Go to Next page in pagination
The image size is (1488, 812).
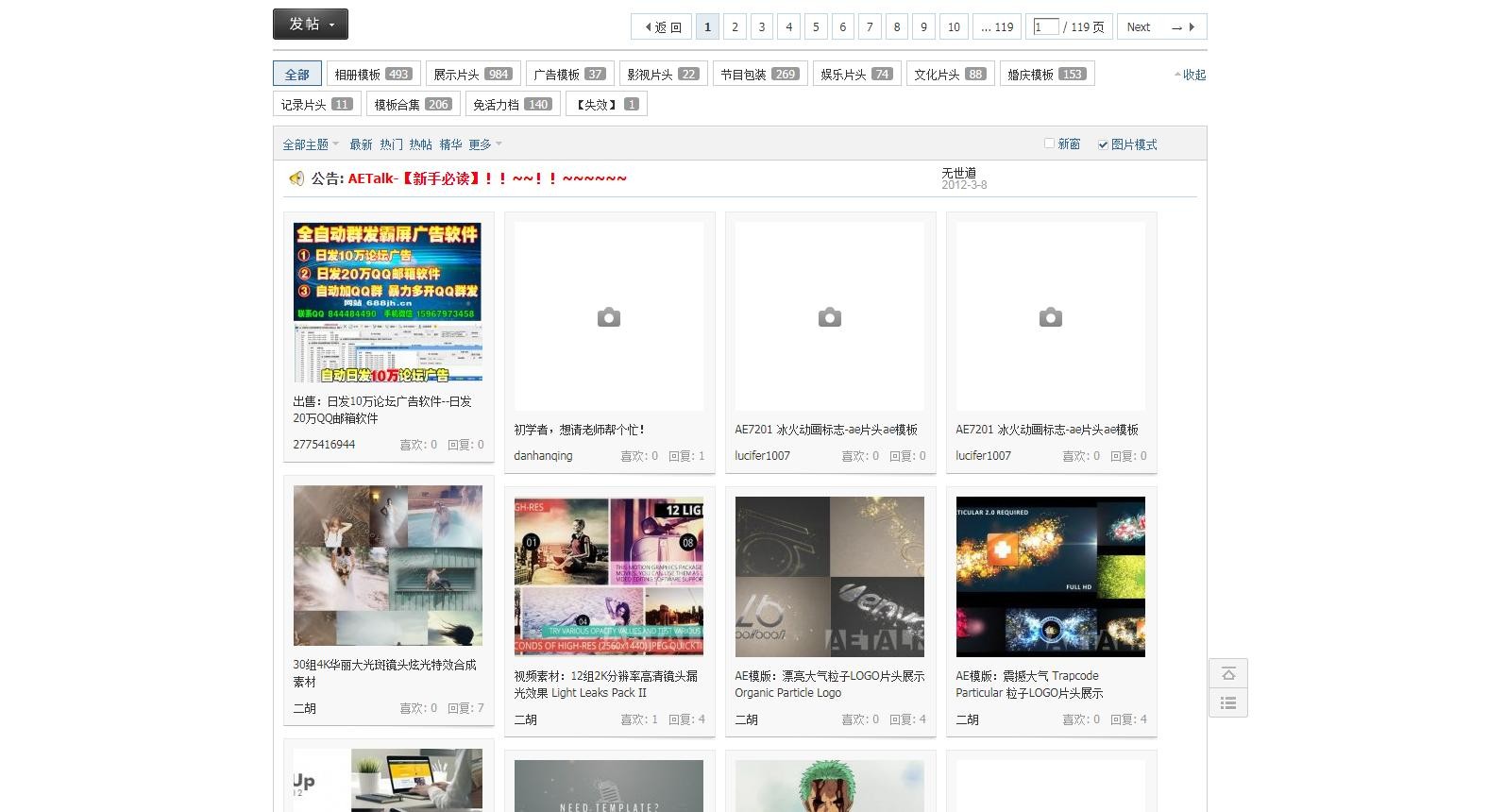tap(1161, 27)
